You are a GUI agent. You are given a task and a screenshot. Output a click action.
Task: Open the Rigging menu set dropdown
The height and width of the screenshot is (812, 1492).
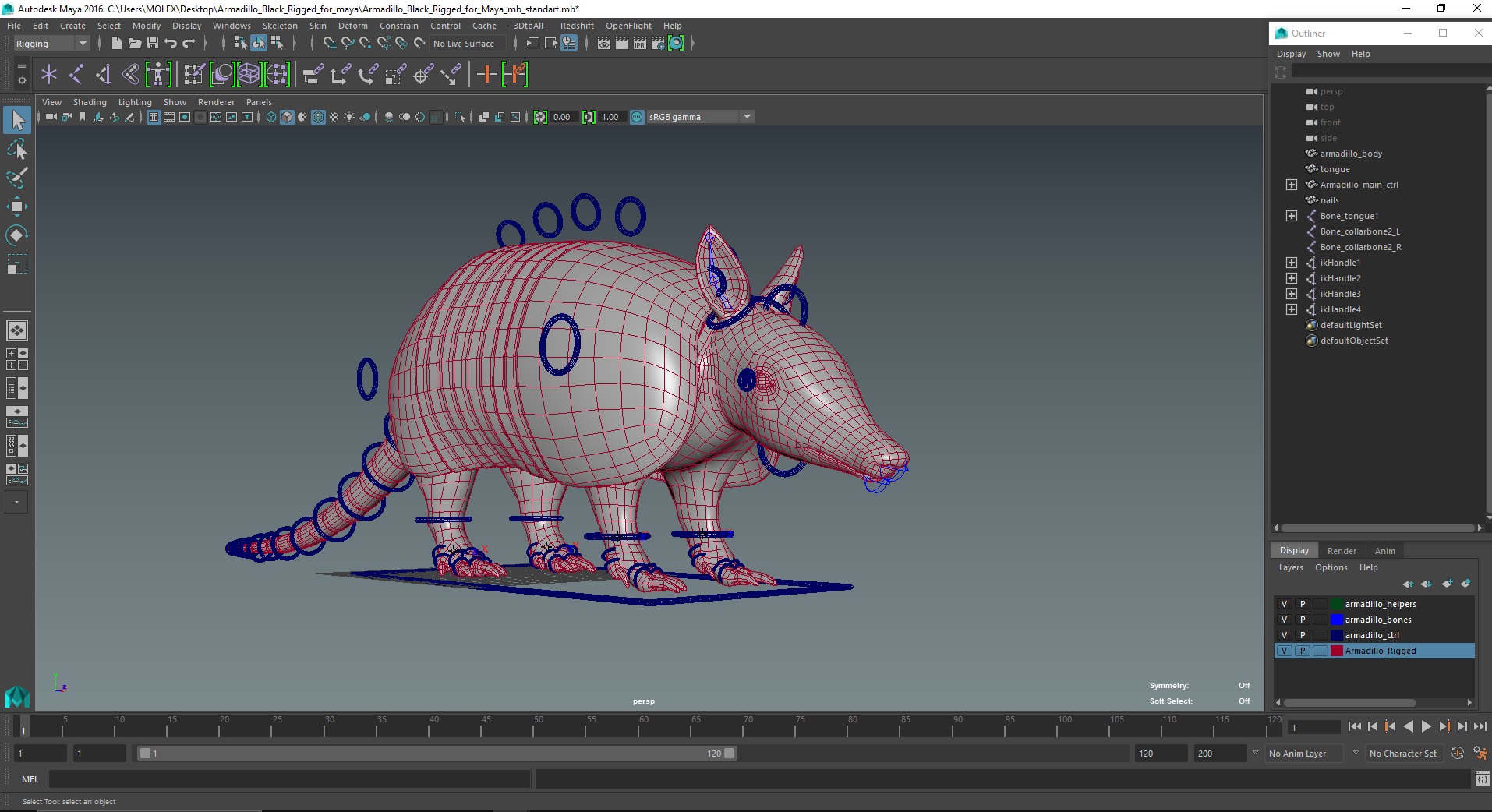pyautogui.click(x=51, y=44)
